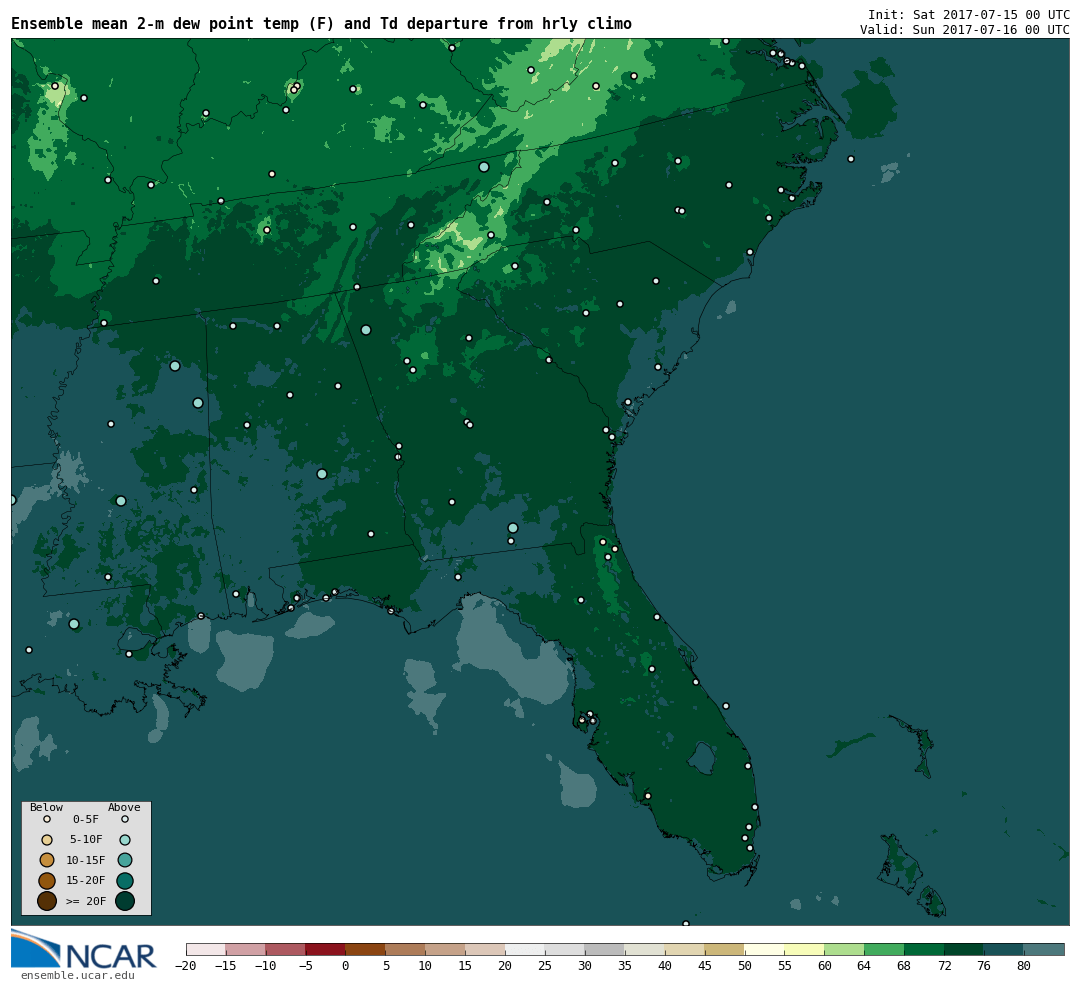Select the Above 0-5F legend circle
The width and height of the screenshot is (1080, 988).
click(x=125, y=820)
